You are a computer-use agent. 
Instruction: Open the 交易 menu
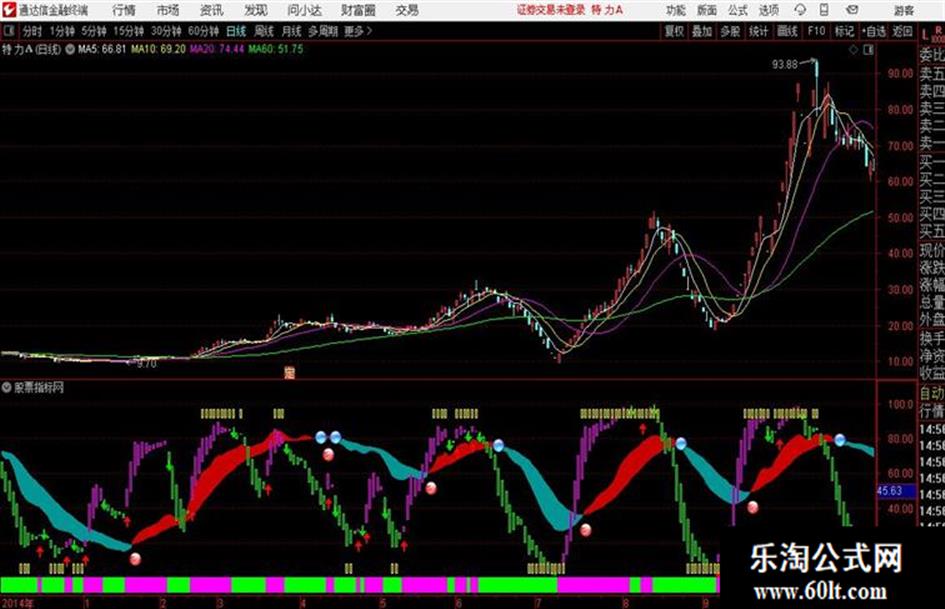pos(407,10)
